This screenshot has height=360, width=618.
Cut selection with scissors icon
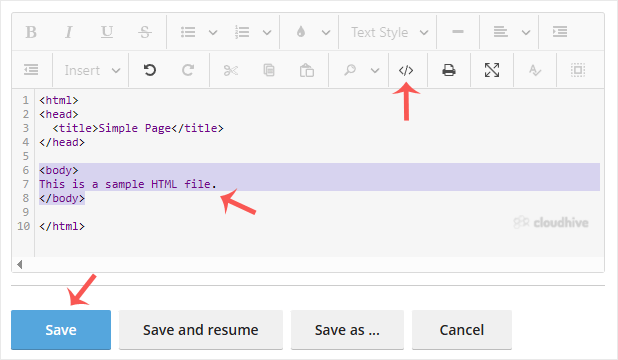point(231,71)
